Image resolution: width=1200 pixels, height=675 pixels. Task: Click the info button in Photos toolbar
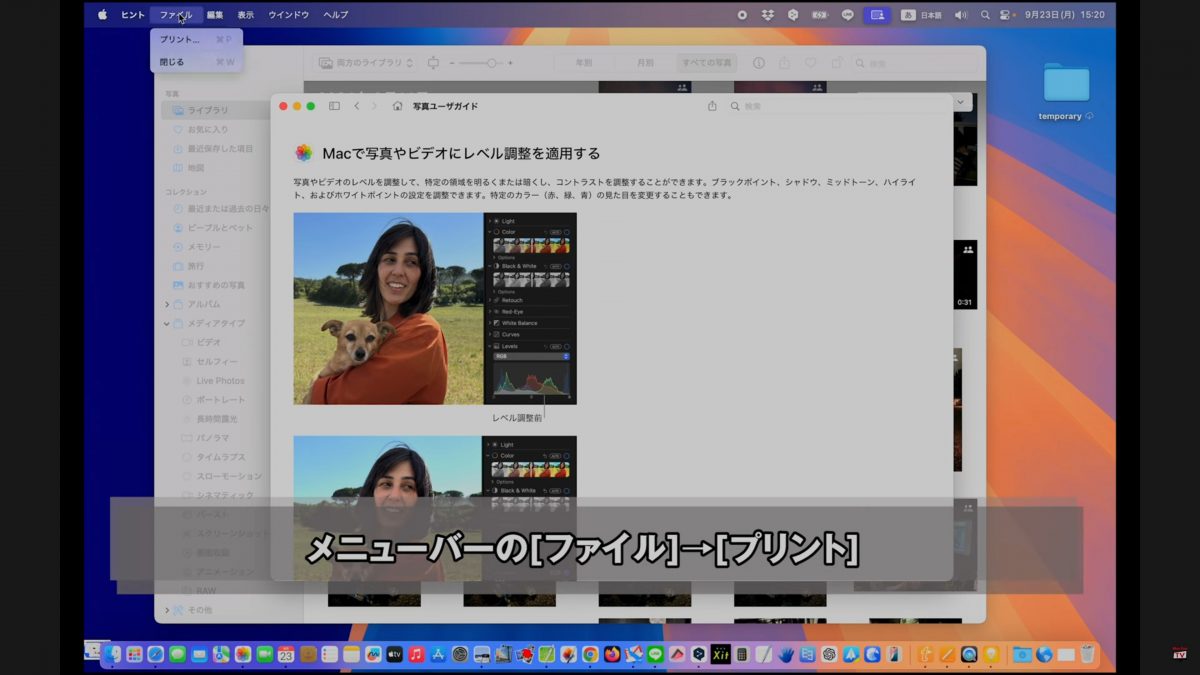(x=758, y=63)
